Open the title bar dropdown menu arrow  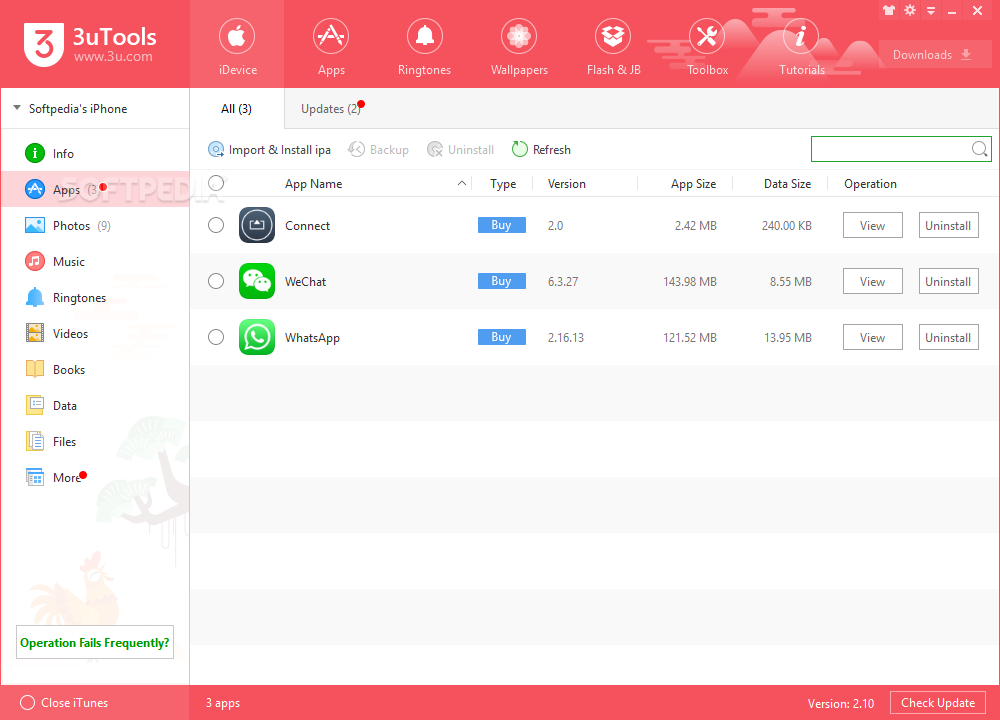click(930, 11)
